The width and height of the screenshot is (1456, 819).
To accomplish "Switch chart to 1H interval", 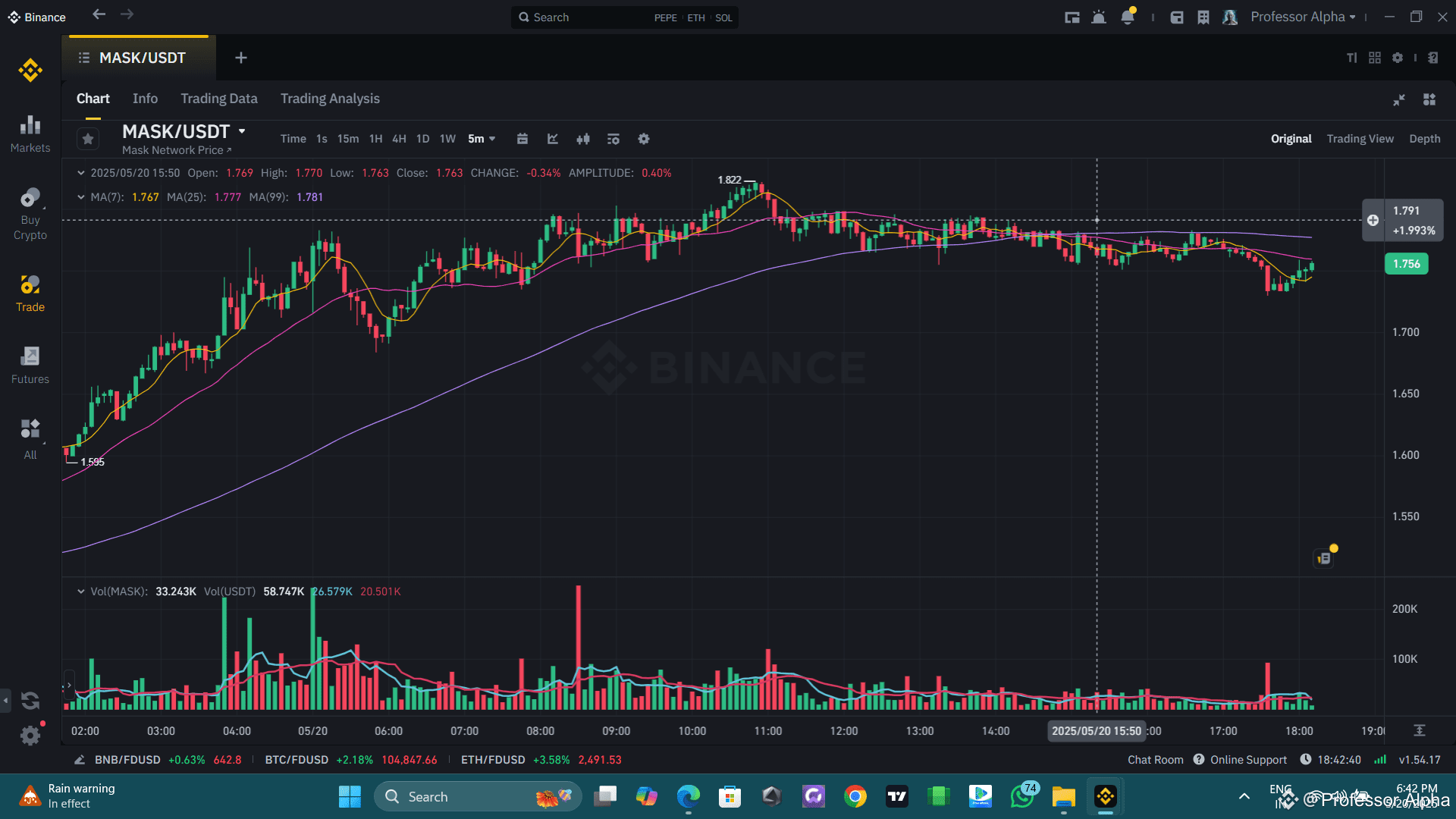I will click(x=375, y=139).
